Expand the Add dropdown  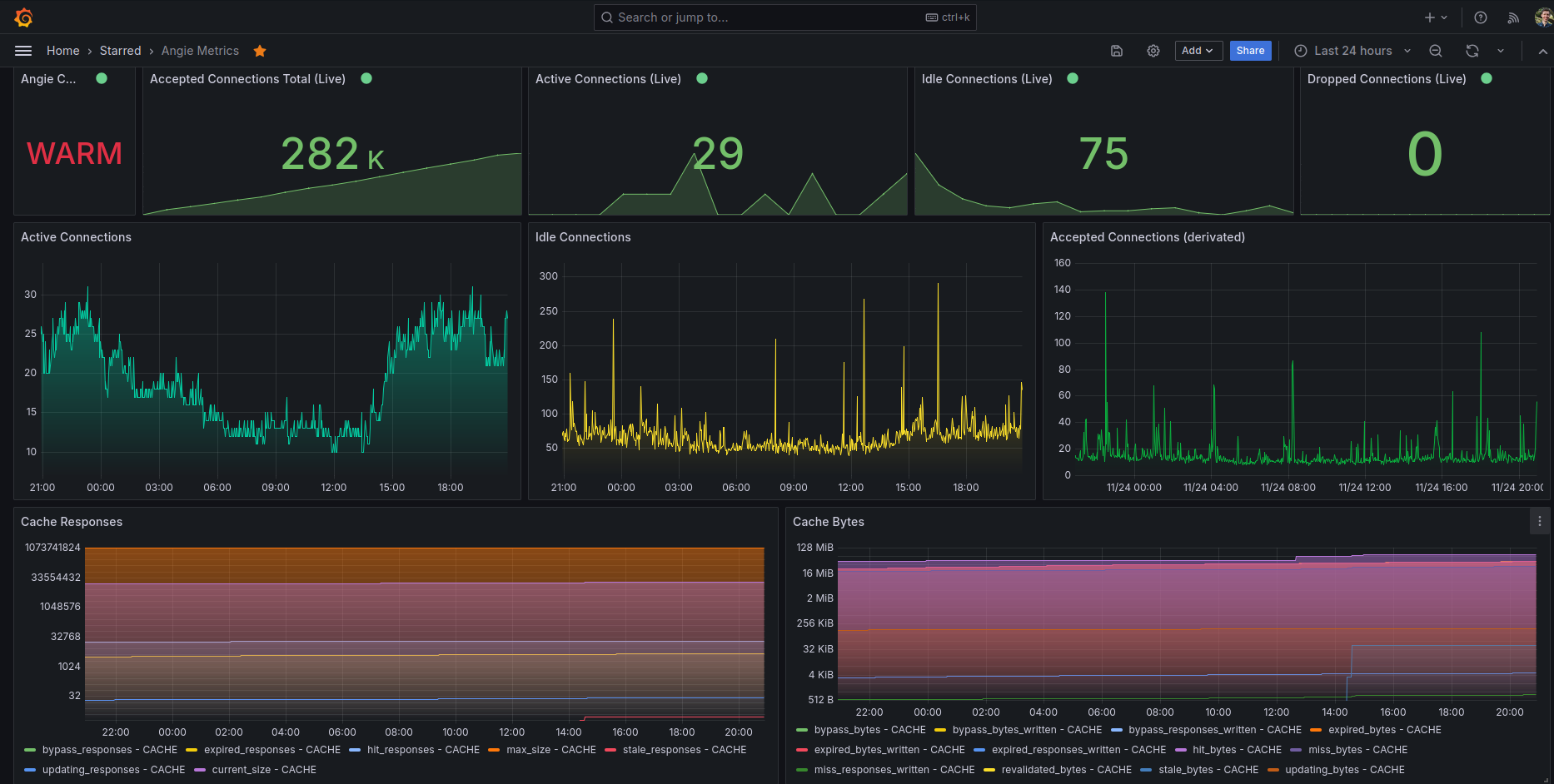1198,51
